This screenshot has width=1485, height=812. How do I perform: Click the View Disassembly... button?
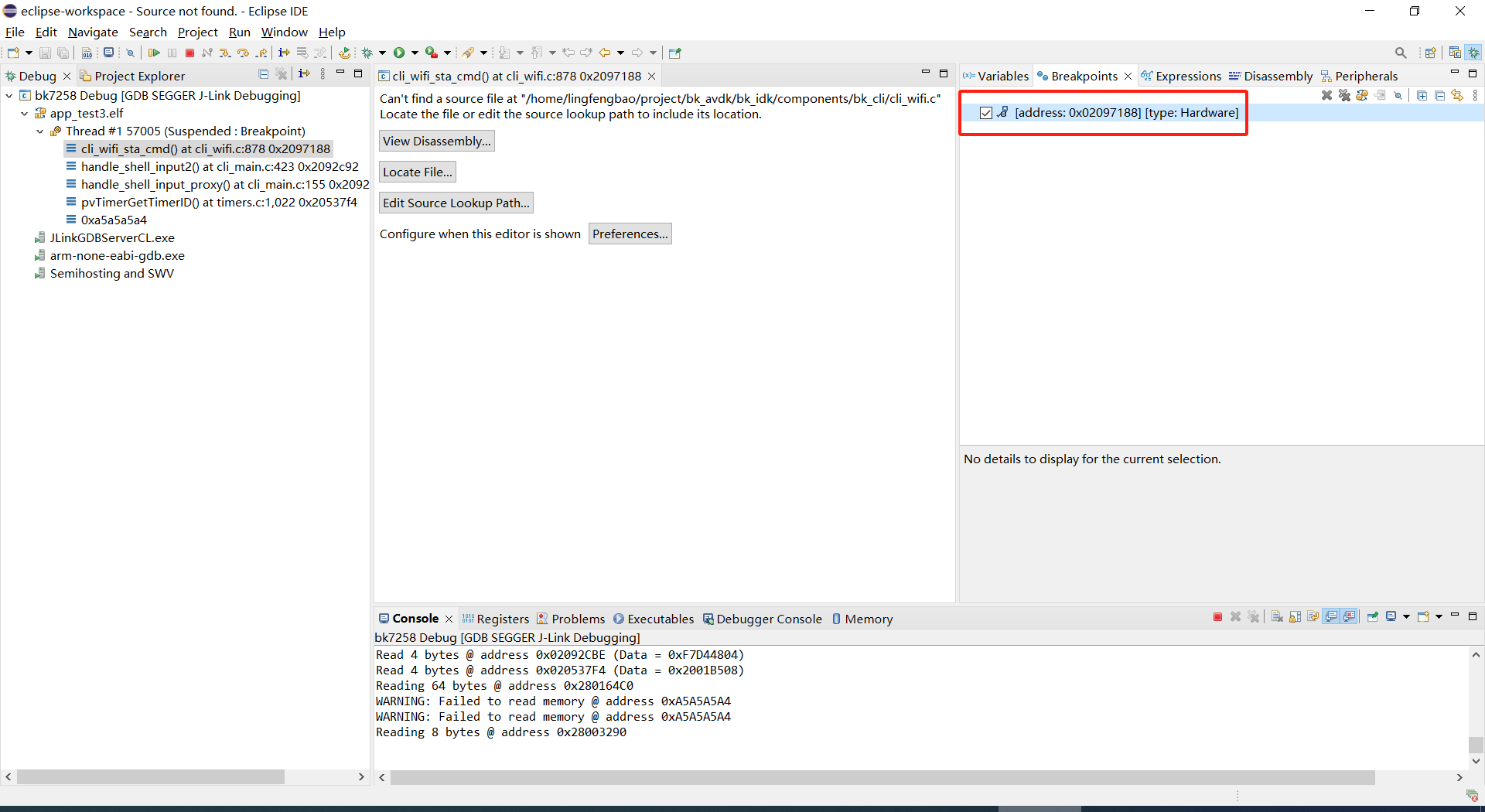click(436, 141)
